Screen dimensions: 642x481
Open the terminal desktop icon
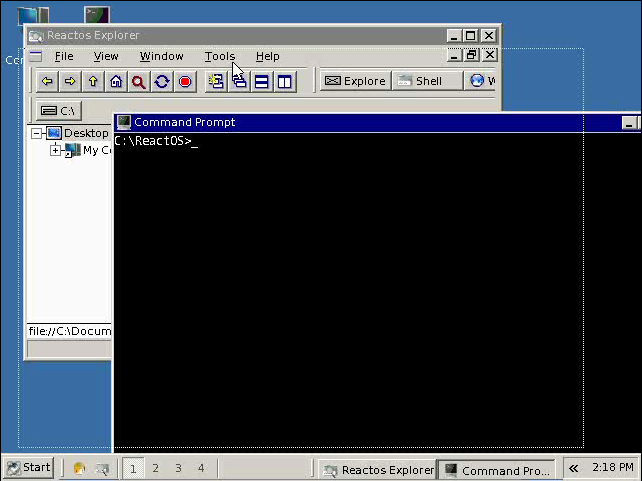point(97,15)
